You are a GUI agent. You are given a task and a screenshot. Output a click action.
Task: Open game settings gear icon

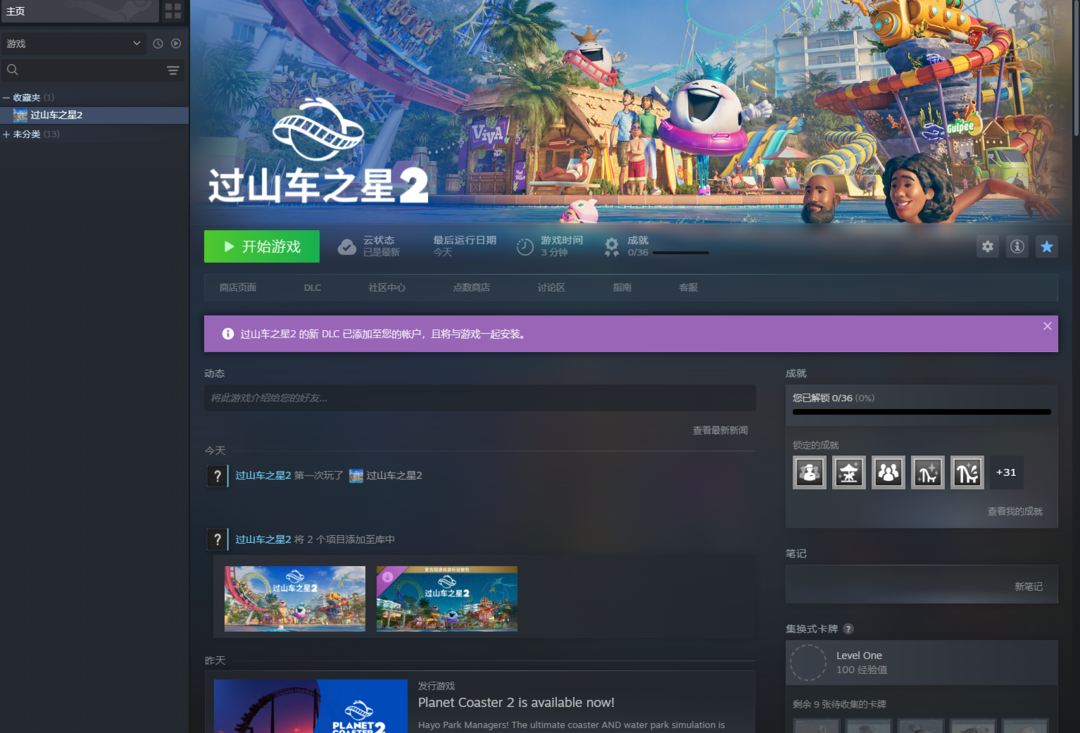point(988,247)
